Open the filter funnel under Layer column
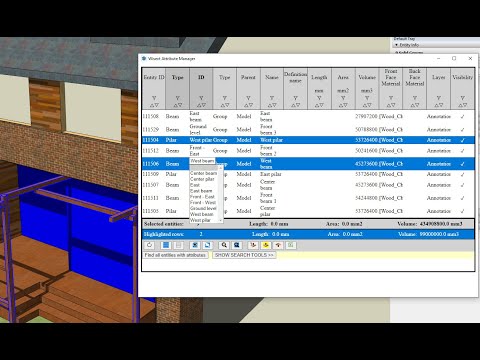 (x=439, y=98)
